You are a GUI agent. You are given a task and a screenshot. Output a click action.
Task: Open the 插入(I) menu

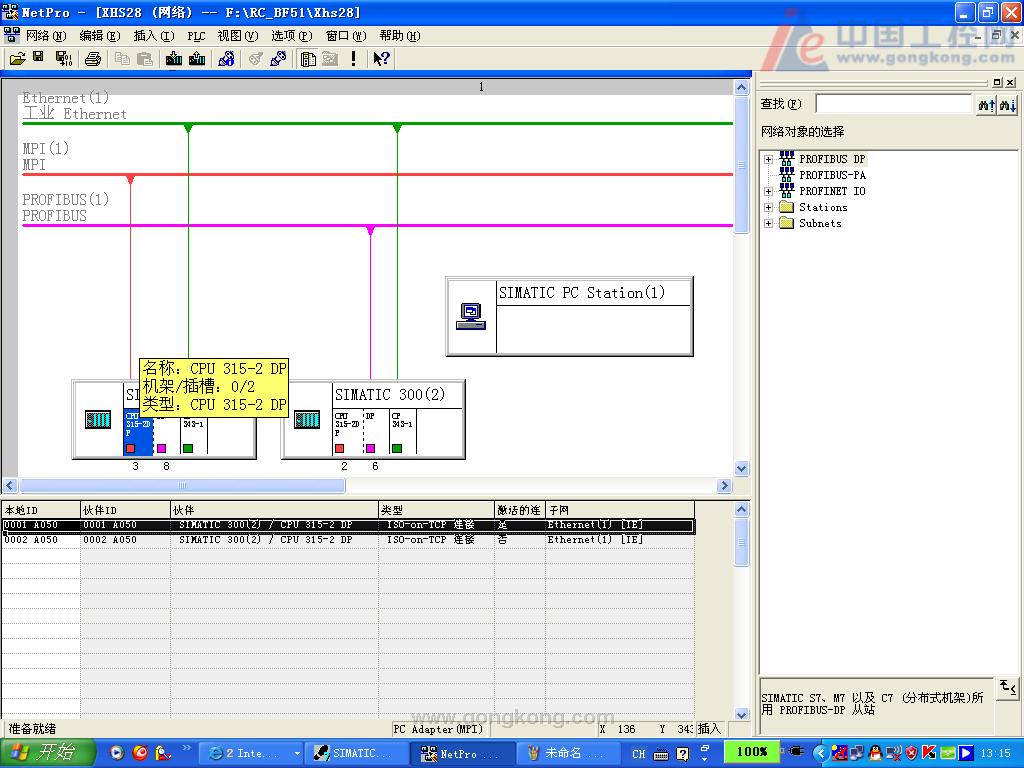(153, 36)
